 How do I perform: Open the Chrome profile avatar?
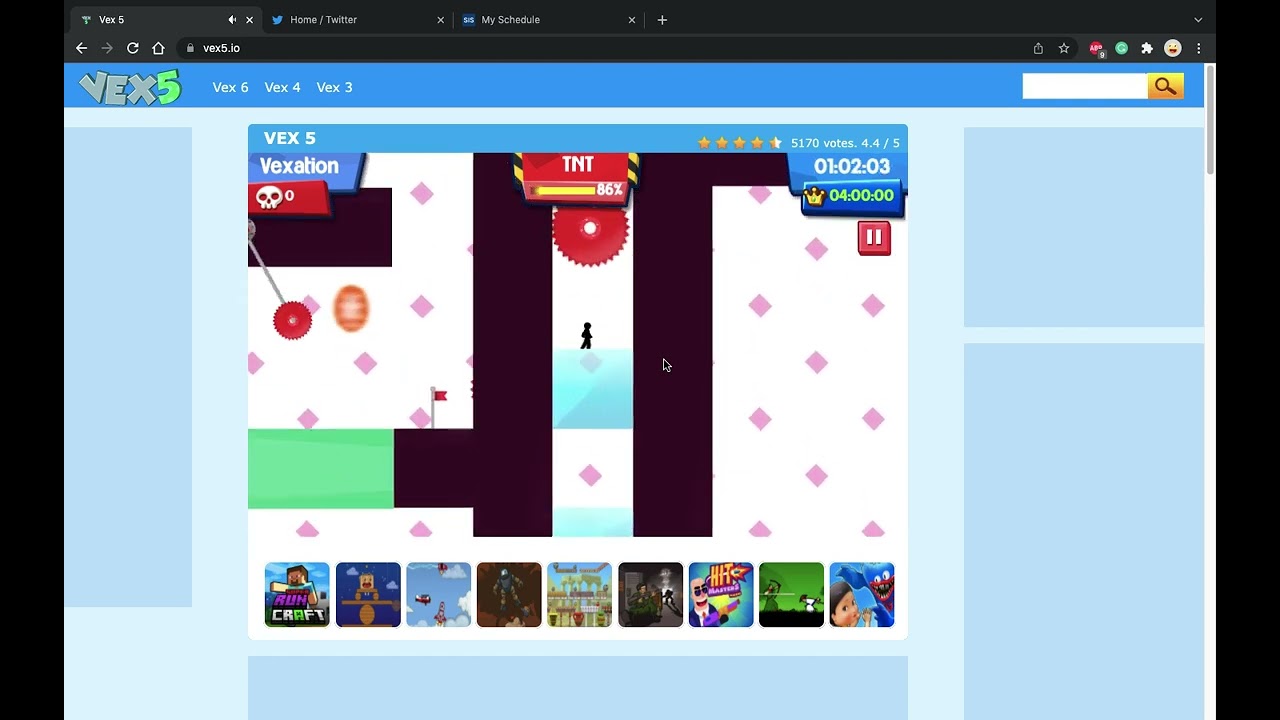[1173, 48]
